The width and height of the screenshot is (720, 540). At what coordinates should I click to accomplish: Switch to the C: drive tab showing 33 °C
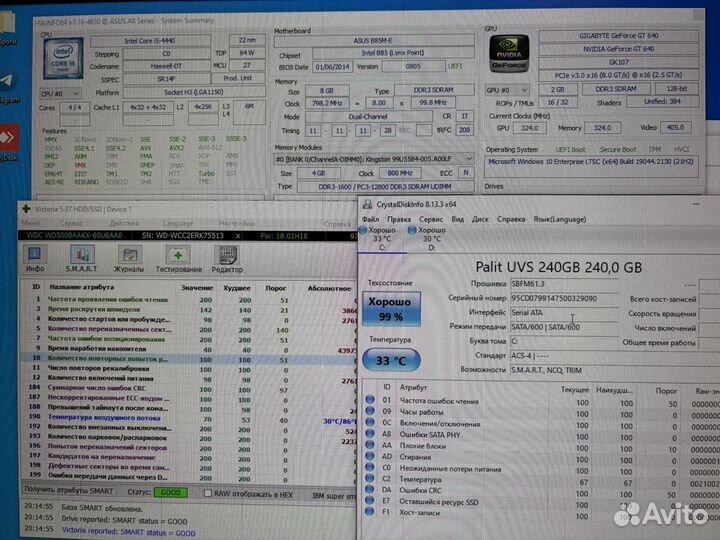click(x=382, y=239)
